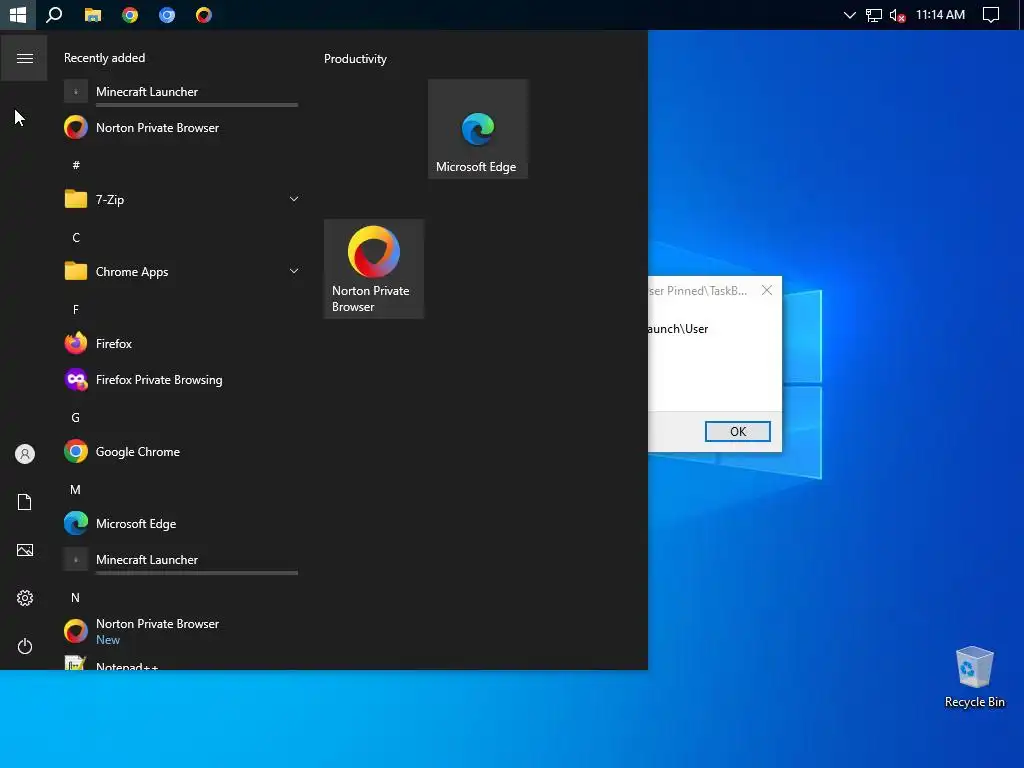Image resolution: width=1024 pixels, height=768 pixels.
Task: Open the clock showing 11:14 AM
Action: 940,14
